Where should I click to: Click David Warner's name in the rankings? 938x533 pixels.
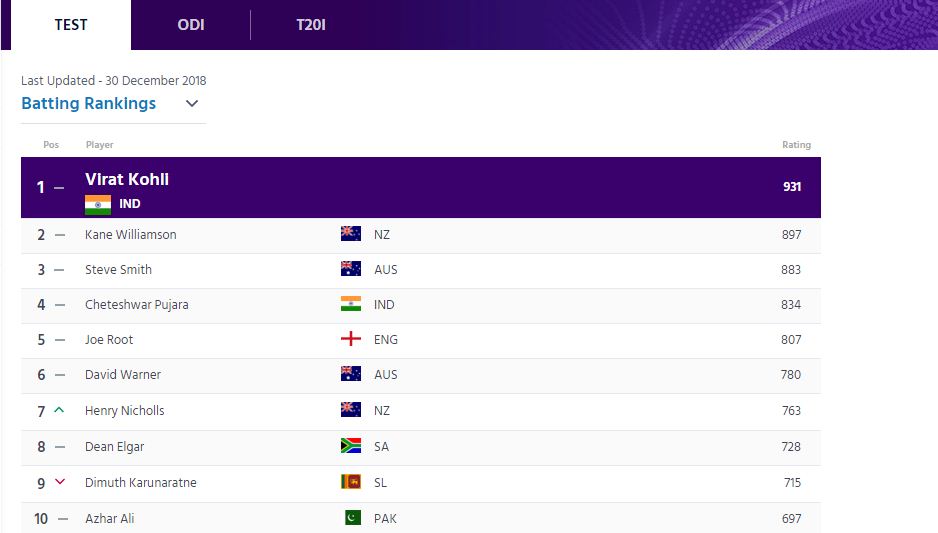coord(123,374)
